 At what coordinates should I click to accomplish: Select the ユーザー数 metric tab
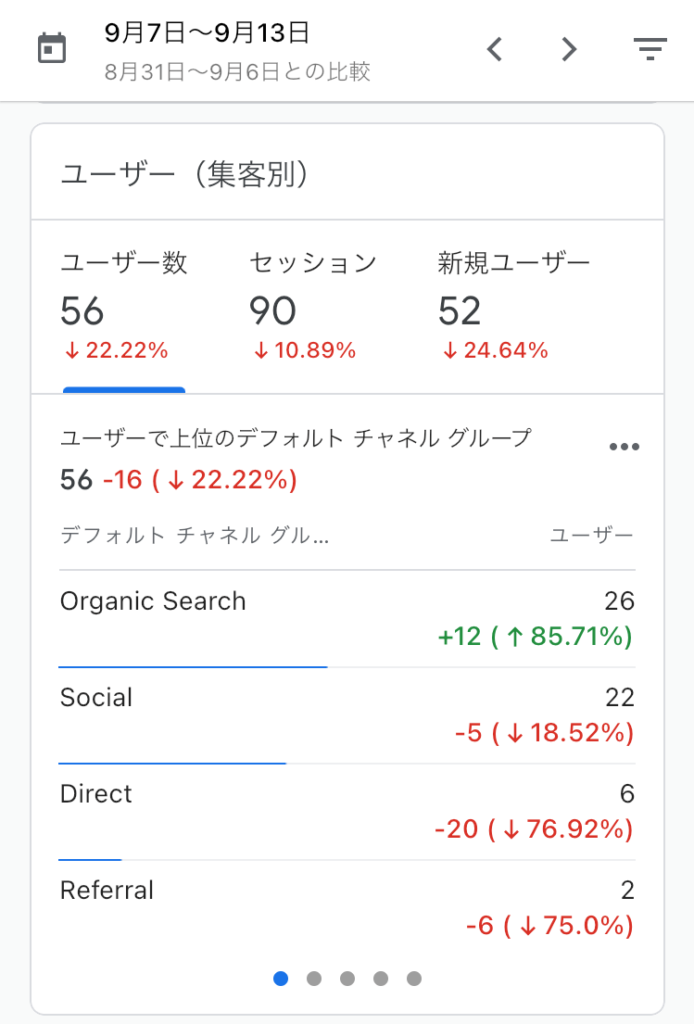tap(124, 306)
